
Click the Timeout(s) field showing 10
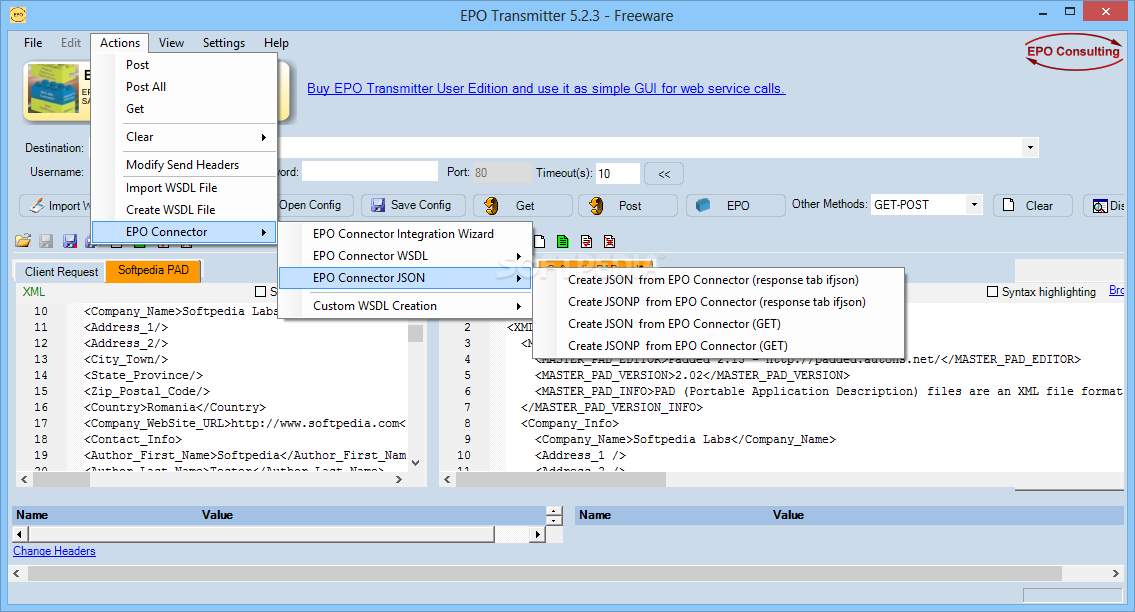617,173
